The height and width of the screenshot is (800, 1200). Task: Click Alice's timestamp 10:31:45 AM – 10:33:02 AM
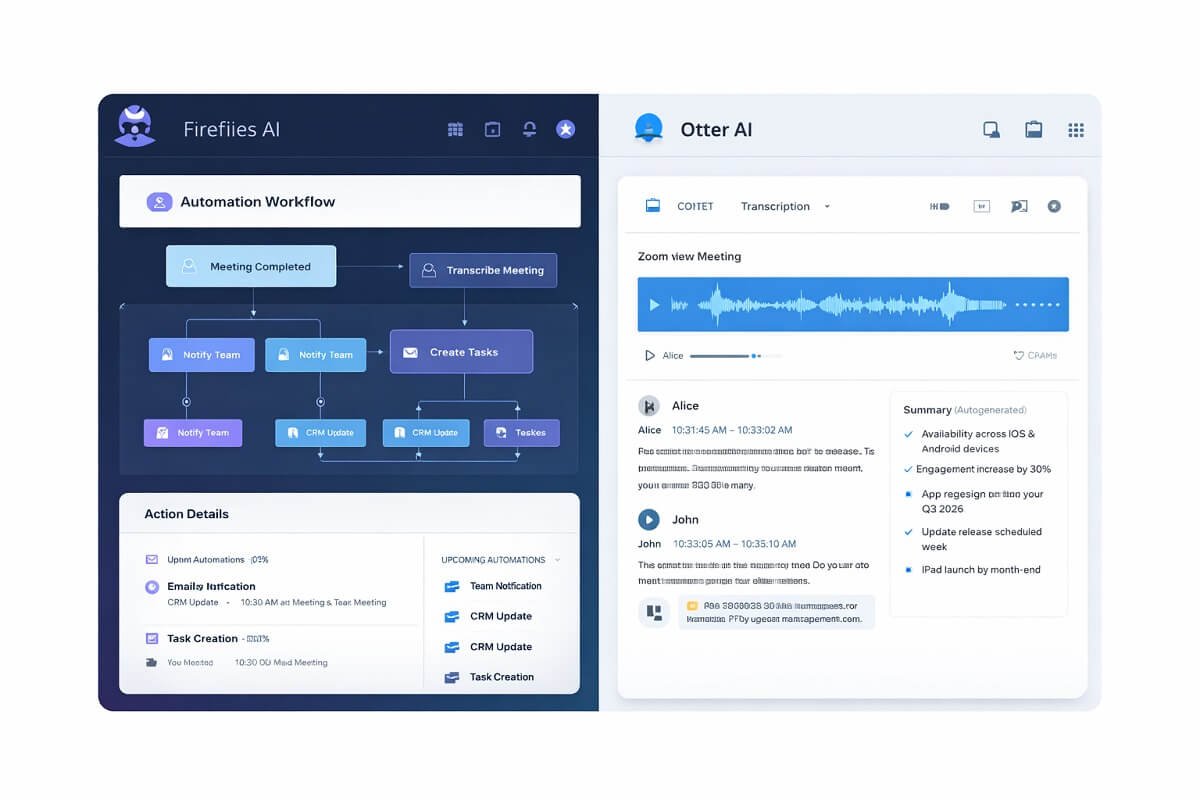pos(732,430)
